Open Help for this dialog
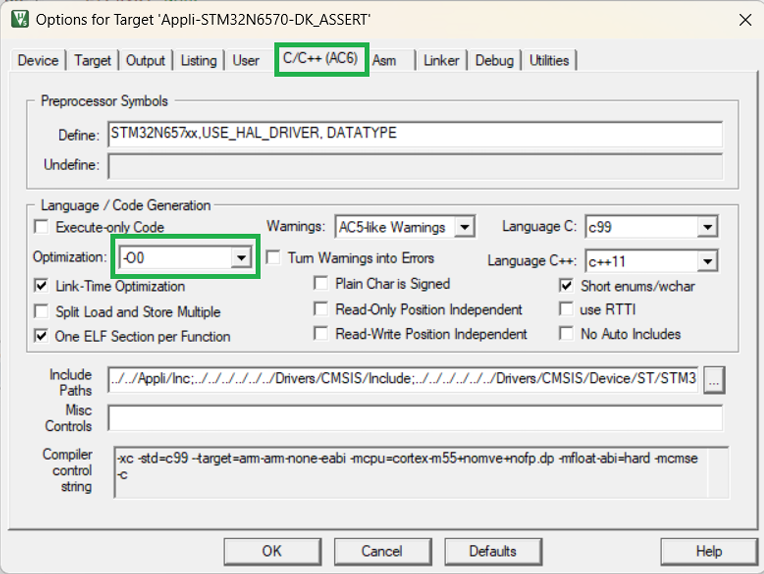The width and height of the screenshot is (764, 574). (x=709, y=552)
